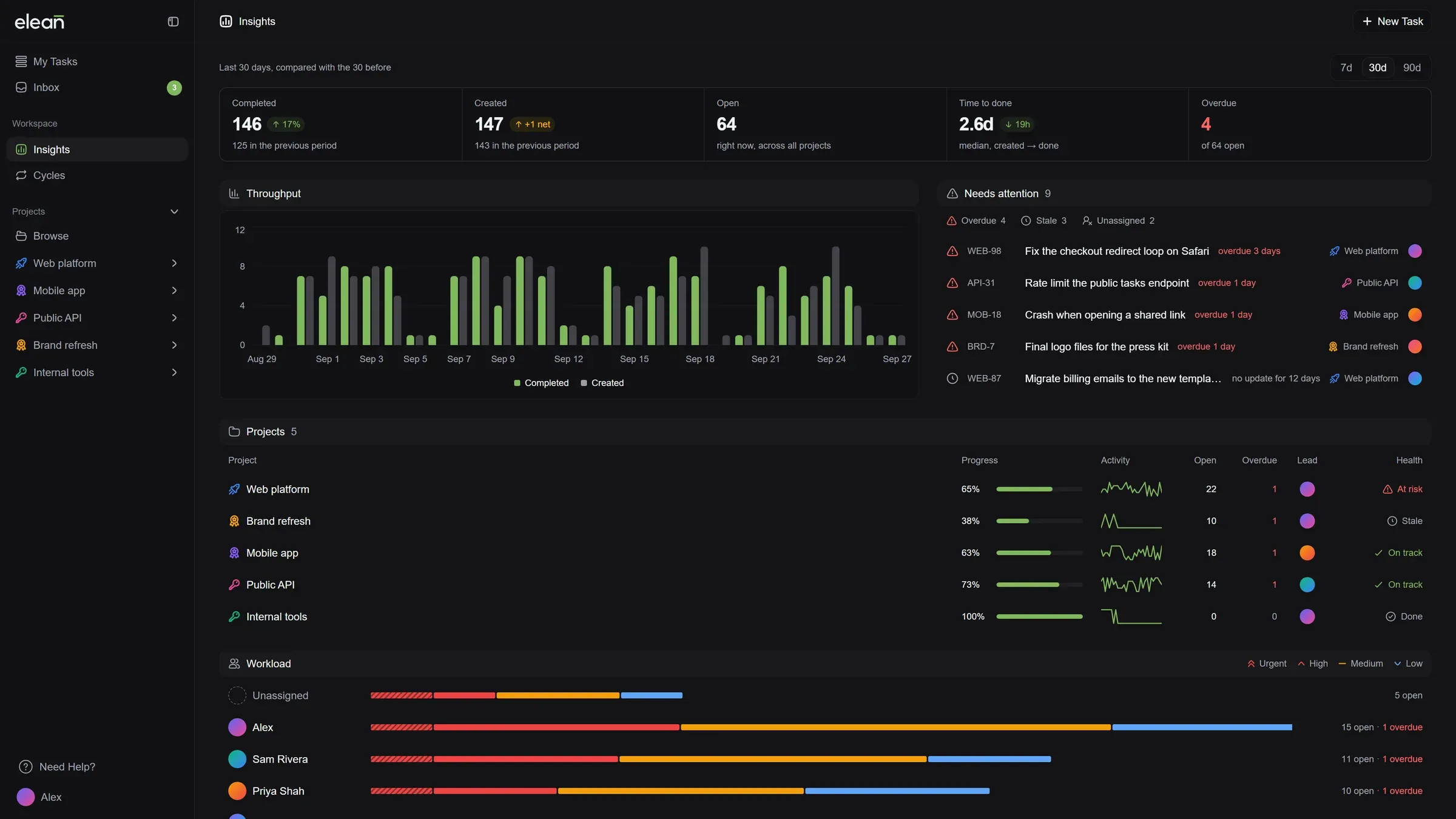Click the Web platform tag on the WEB-87 row
Screen dimensions: 1456x819
click(x=1364, y=379)
